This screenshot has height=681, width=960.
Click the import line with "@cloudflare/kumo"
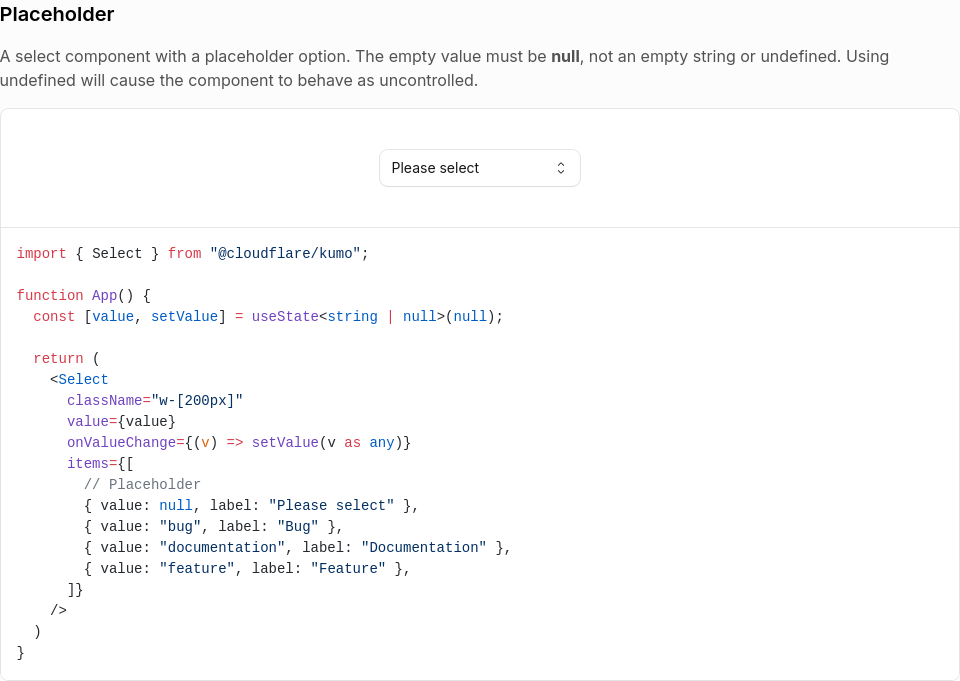coord(192,254)
